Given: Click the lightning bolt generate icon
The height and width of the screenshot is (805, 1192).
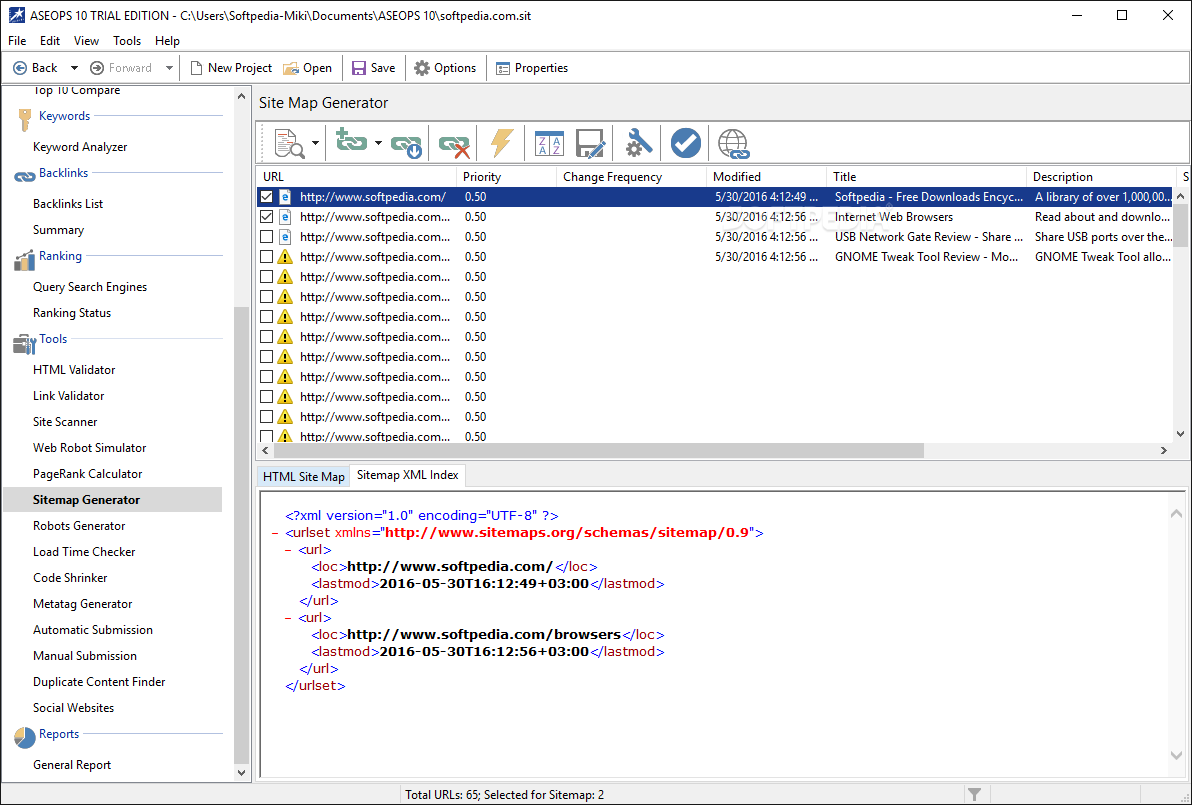Looking at the screenshot, I should [x=502, y=143].
